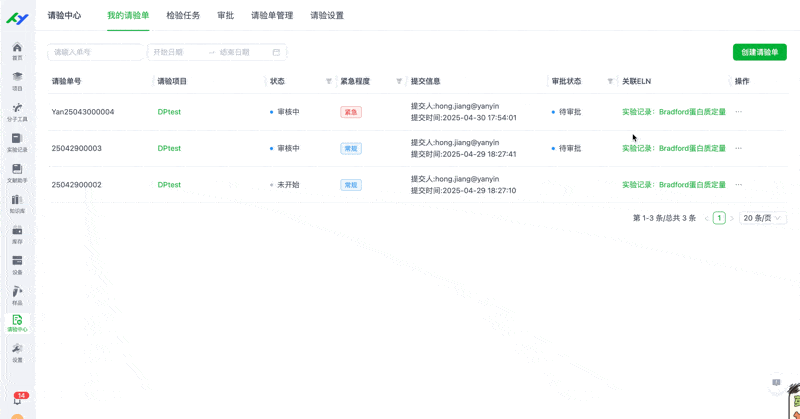Click the 创建请验单 button
Screen dimensions: 800x419
click(760, 52)
